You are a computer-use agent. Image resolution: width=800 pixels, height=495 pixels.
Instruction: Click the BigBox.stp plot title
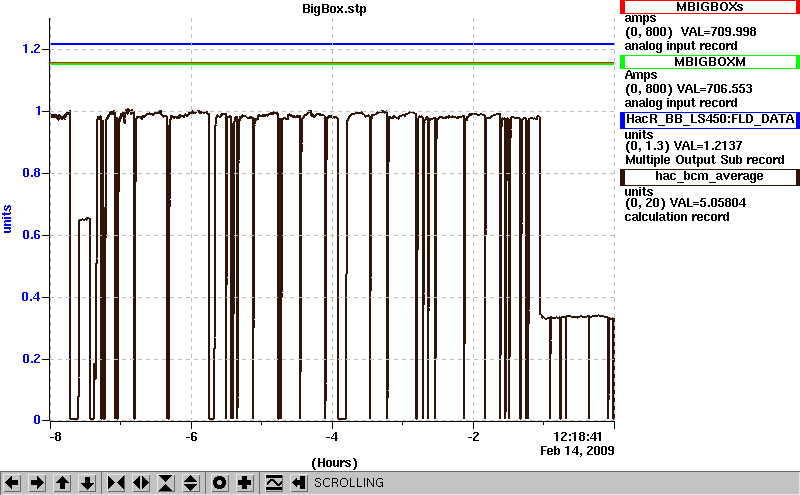coord(334,9)
